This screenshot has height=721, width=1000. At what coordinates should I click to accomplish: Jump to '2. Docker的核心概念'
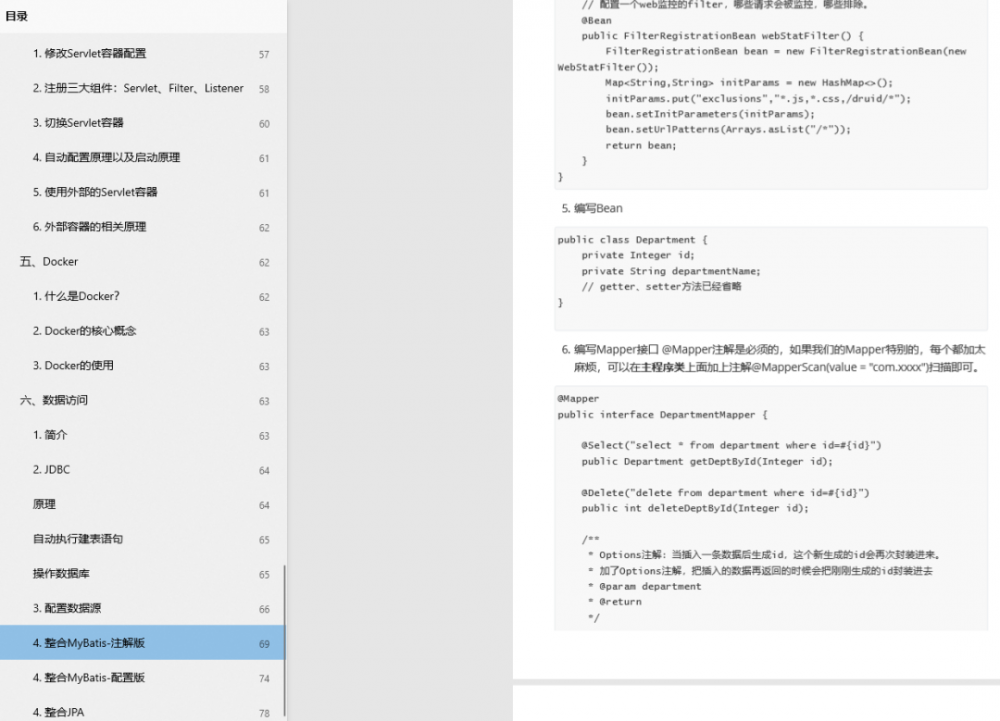coord(92,331)
